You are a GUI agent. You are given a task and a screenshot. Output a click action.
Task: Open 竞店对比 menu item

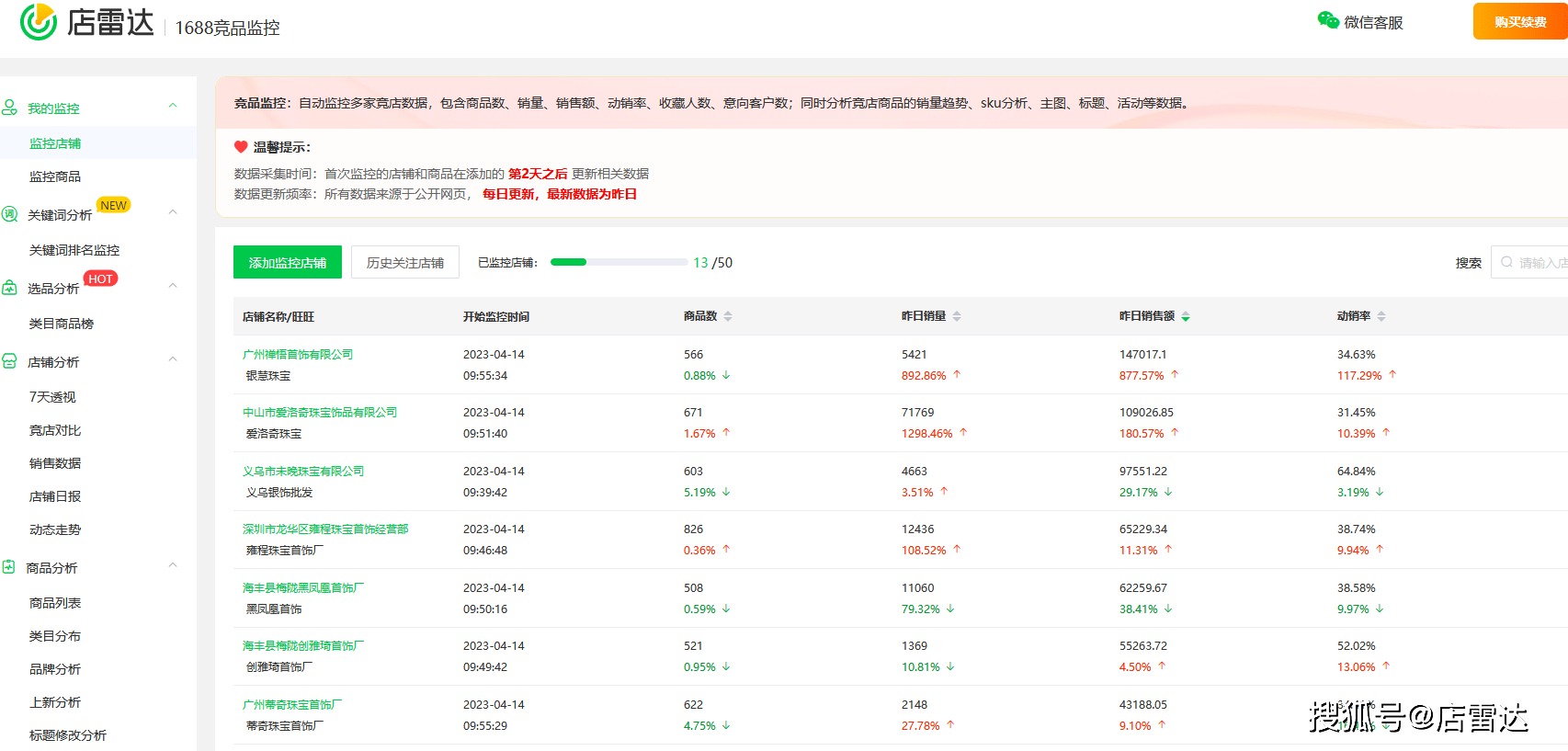click(55, 430)
